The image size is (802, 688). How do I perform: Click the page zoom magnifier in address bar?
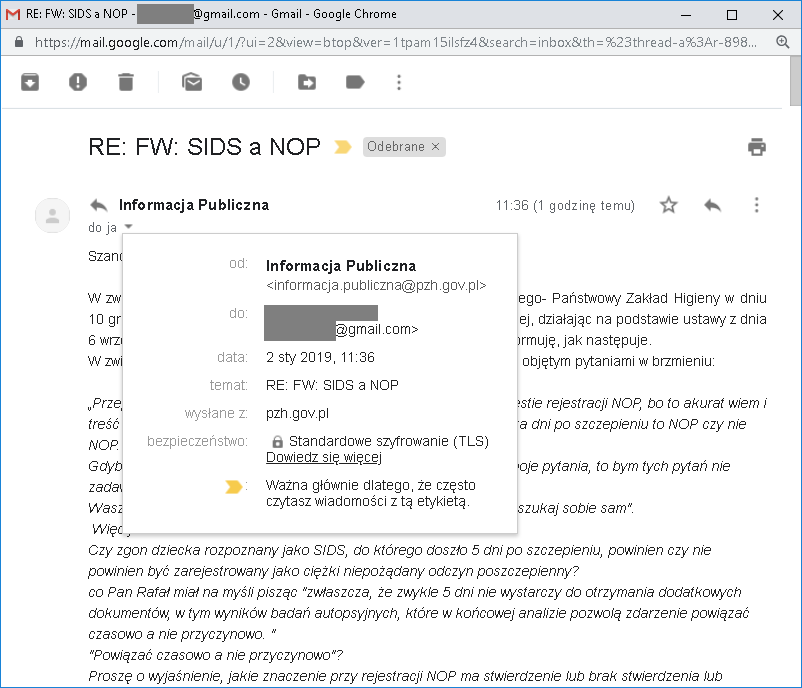point(783,42)
